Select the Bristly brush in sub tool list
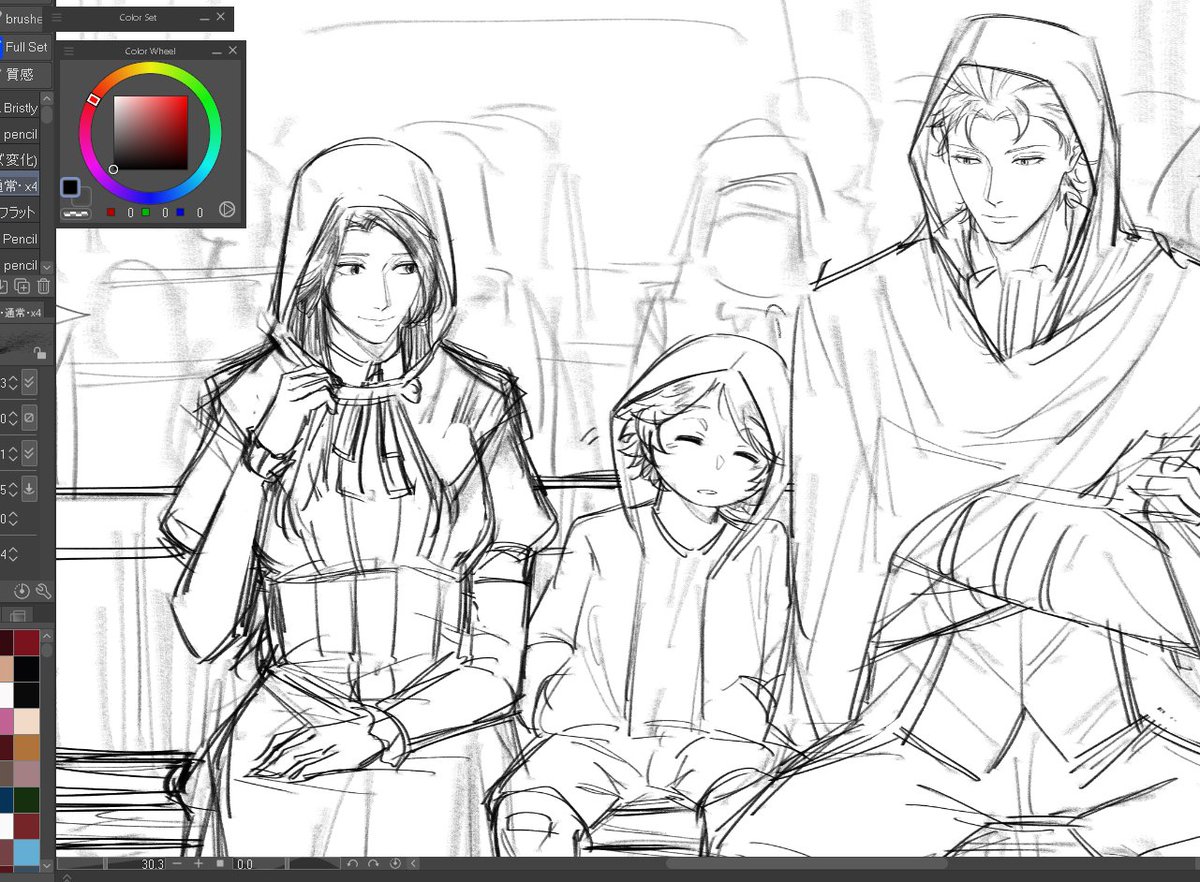The image size is (1200, 882). point(20,108)
